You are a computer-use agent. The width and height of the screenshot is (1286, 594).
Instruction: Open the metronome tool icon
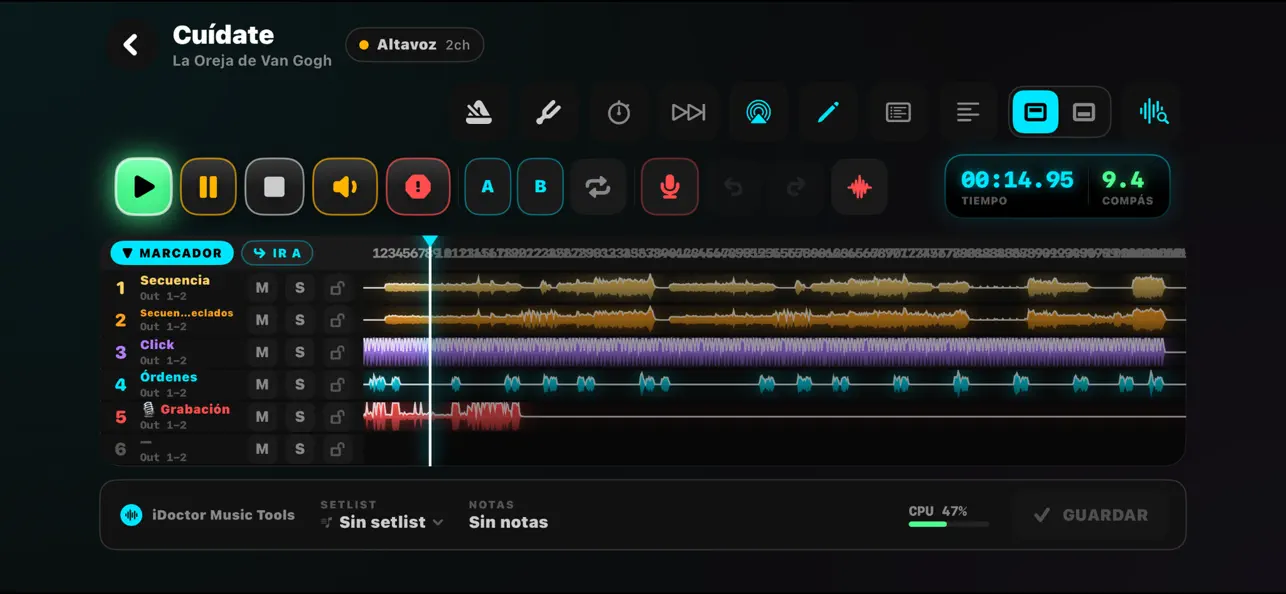point(479,113)
